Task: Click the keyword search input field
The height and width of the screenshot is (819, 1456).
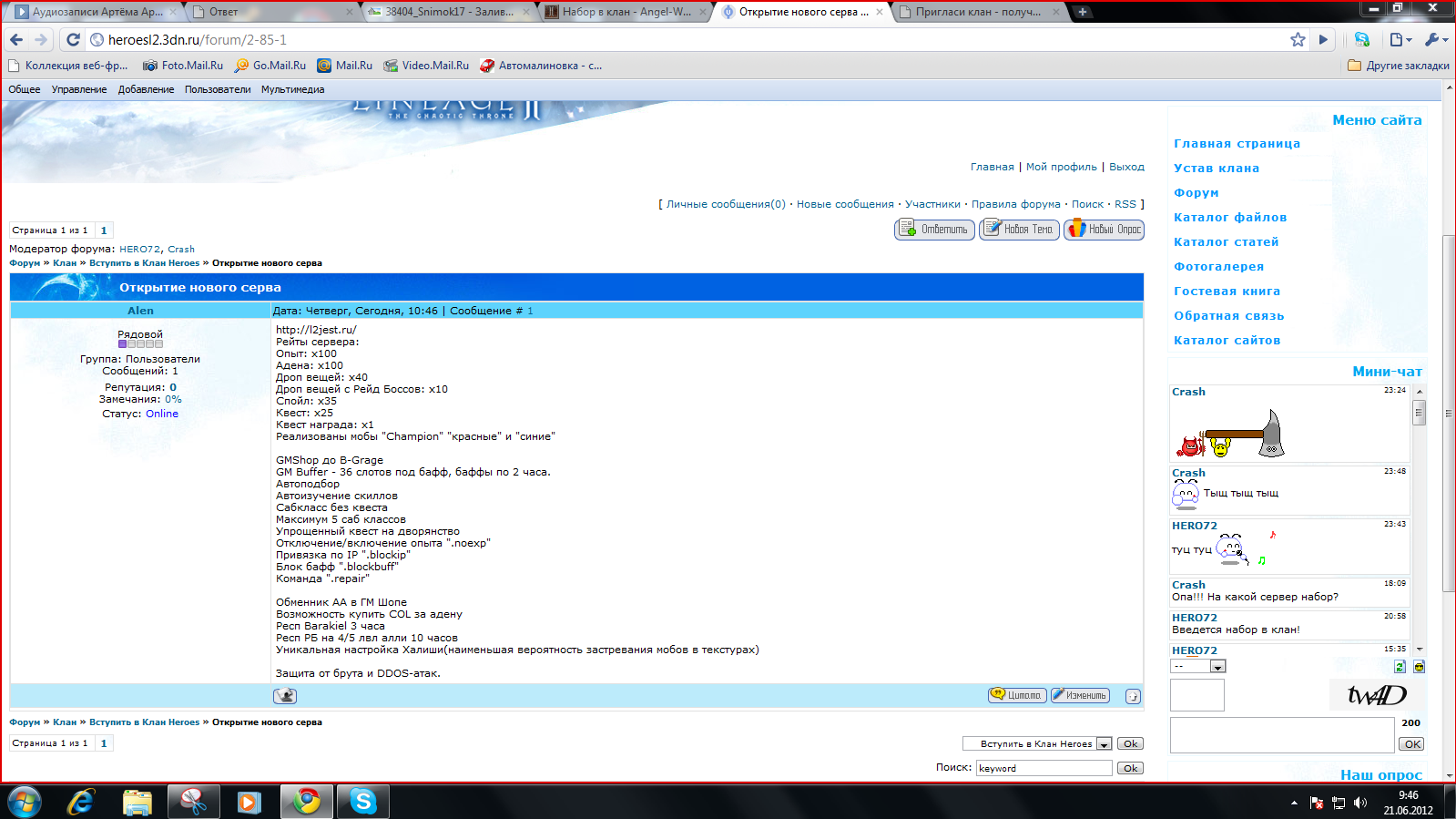Action: tap(1044, 768)
